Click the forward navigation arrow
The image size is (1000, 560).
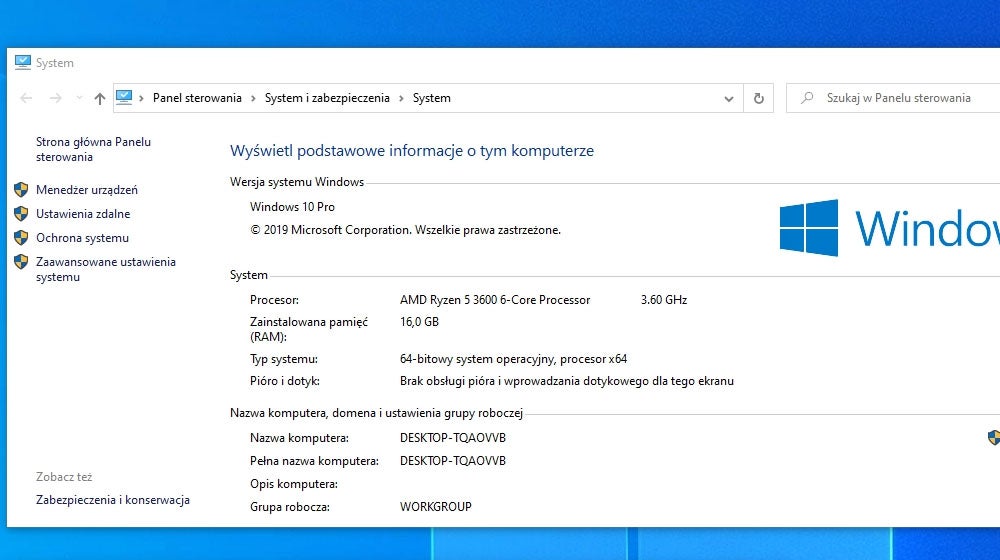[55, 98]
